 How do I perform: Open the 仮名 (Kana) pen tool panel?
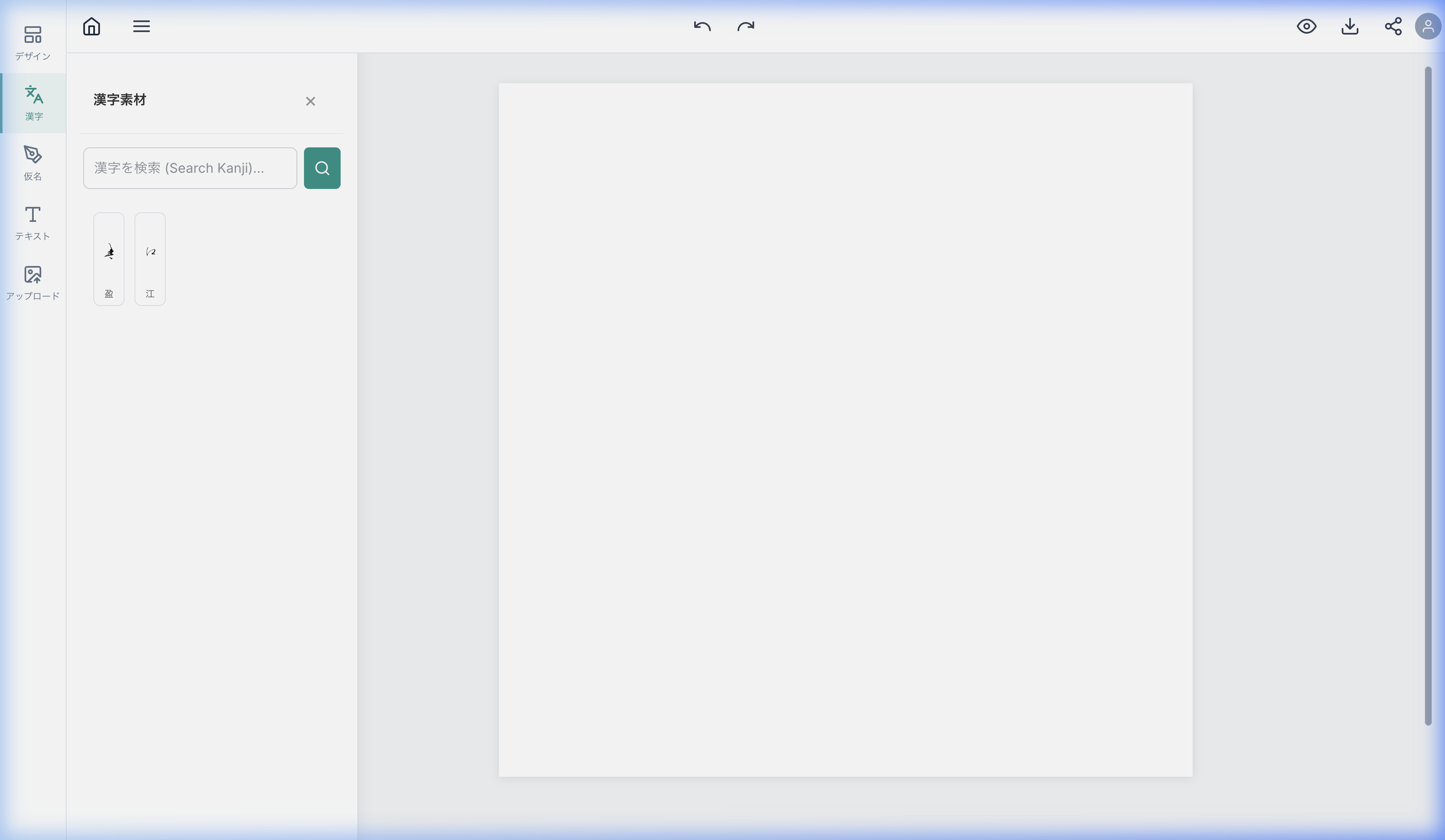click(x=32, y=163)
